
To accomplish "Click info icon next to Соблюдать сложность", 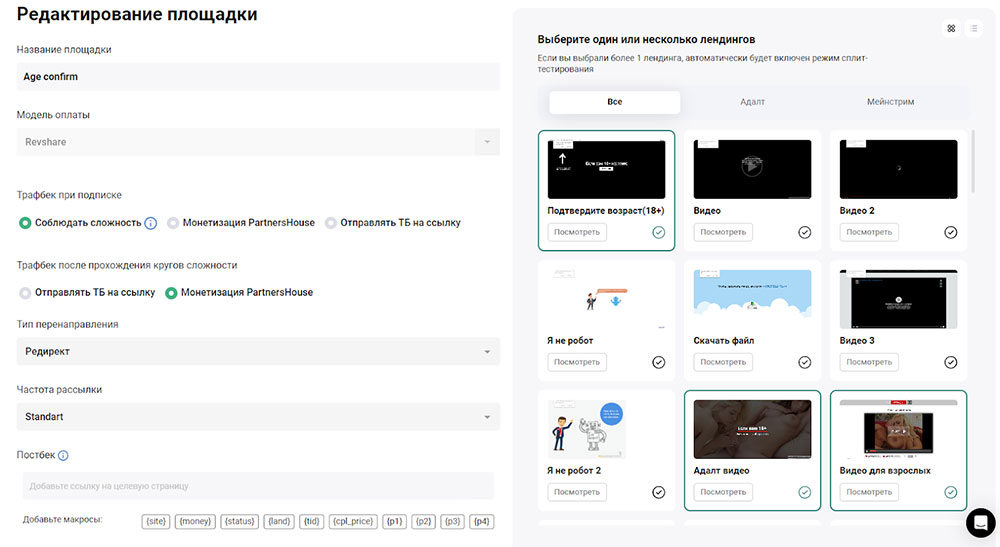I will tap(151, 223).
